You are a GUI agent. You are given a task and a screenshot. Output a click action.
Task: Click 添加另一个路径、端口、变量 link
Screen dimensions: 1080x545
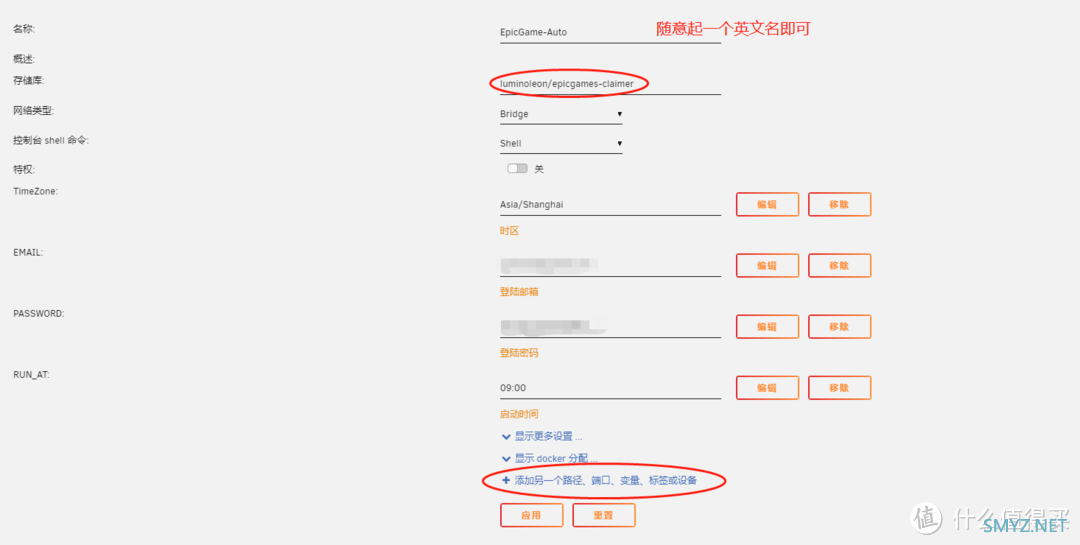pos(599,480)
